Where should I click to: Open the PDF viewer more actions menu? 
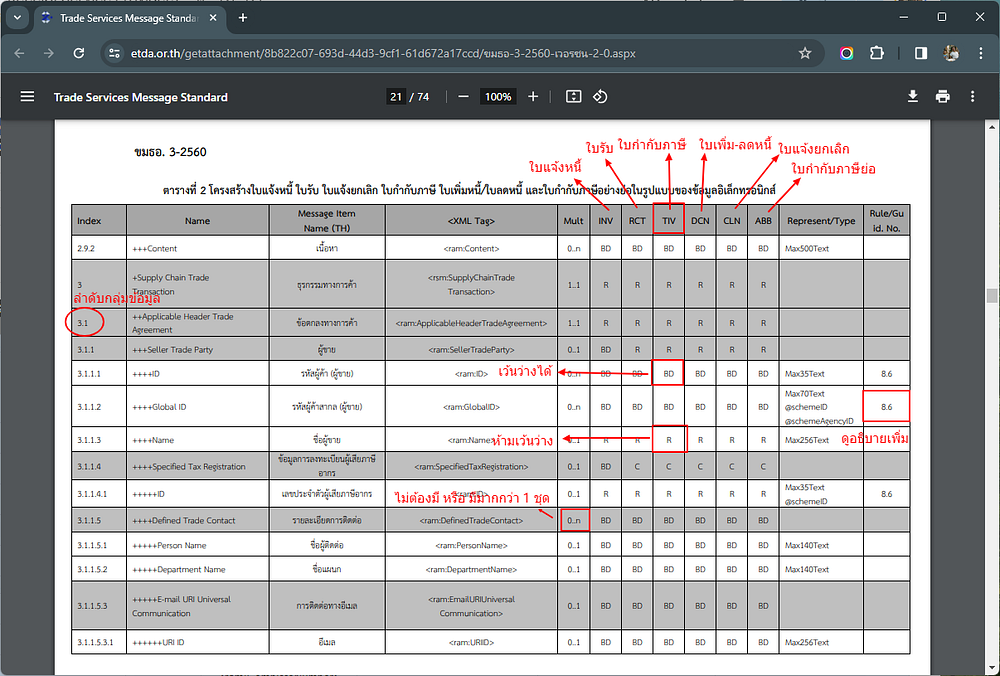[x=972, y=97]
